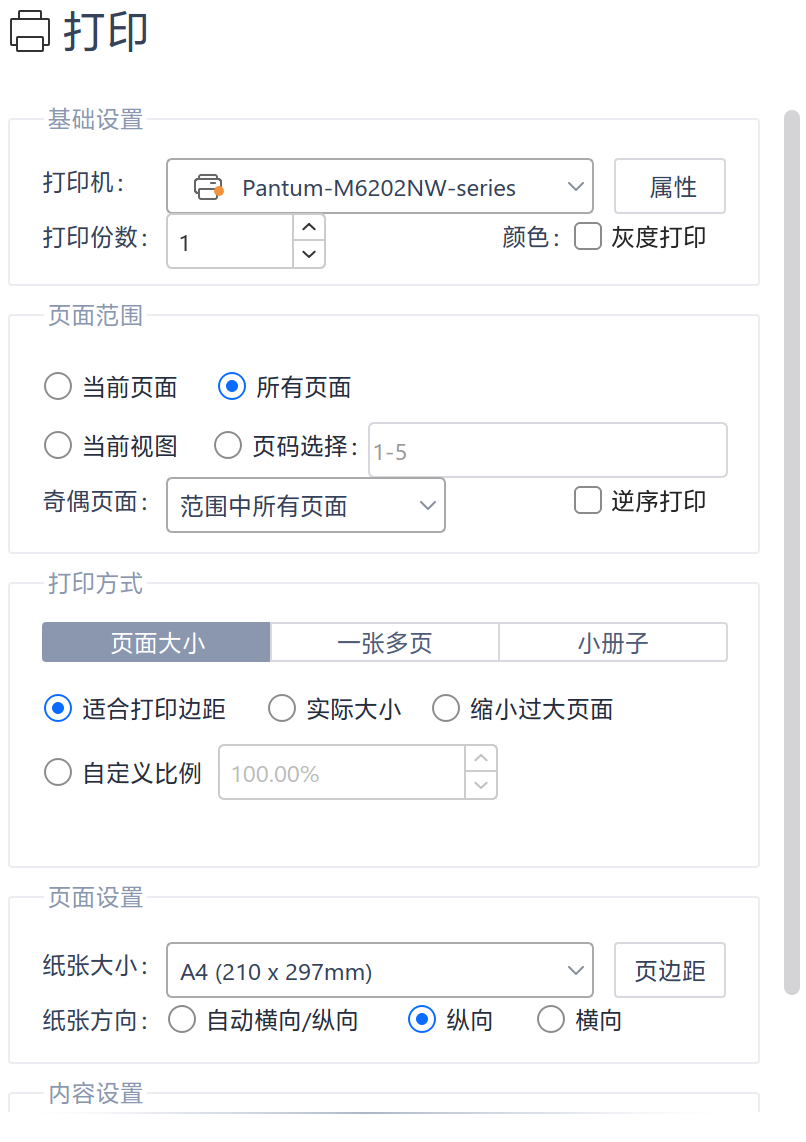Select the 页码选择 radio option
This screenshot has width=806, height=1142.
[x=228, y=445]
